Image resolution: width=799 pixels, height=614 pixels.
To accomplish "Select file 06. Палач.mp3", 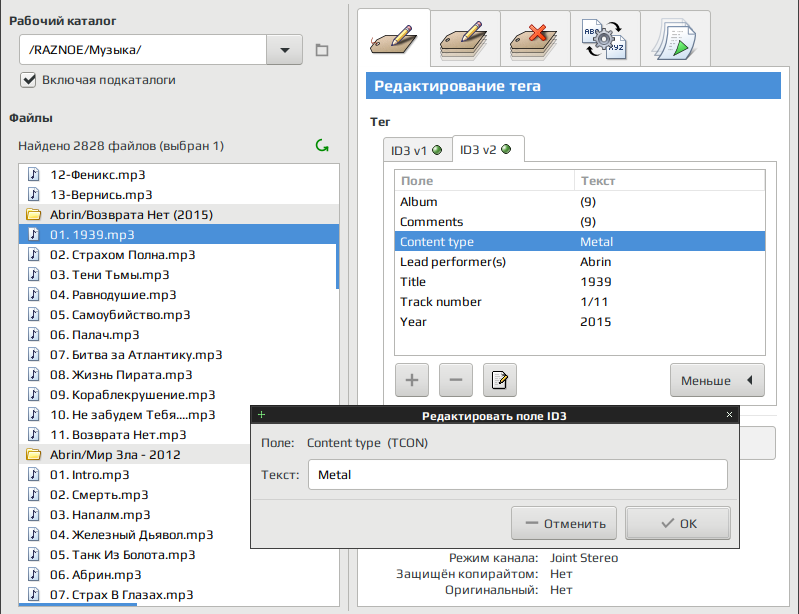I will [x=178, y=335].
